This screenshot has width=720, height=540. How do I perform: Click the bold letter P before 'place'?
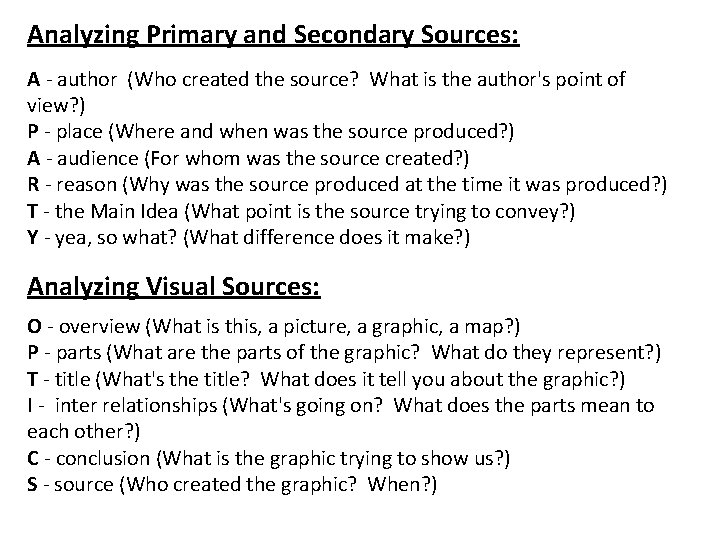point(33,131)
